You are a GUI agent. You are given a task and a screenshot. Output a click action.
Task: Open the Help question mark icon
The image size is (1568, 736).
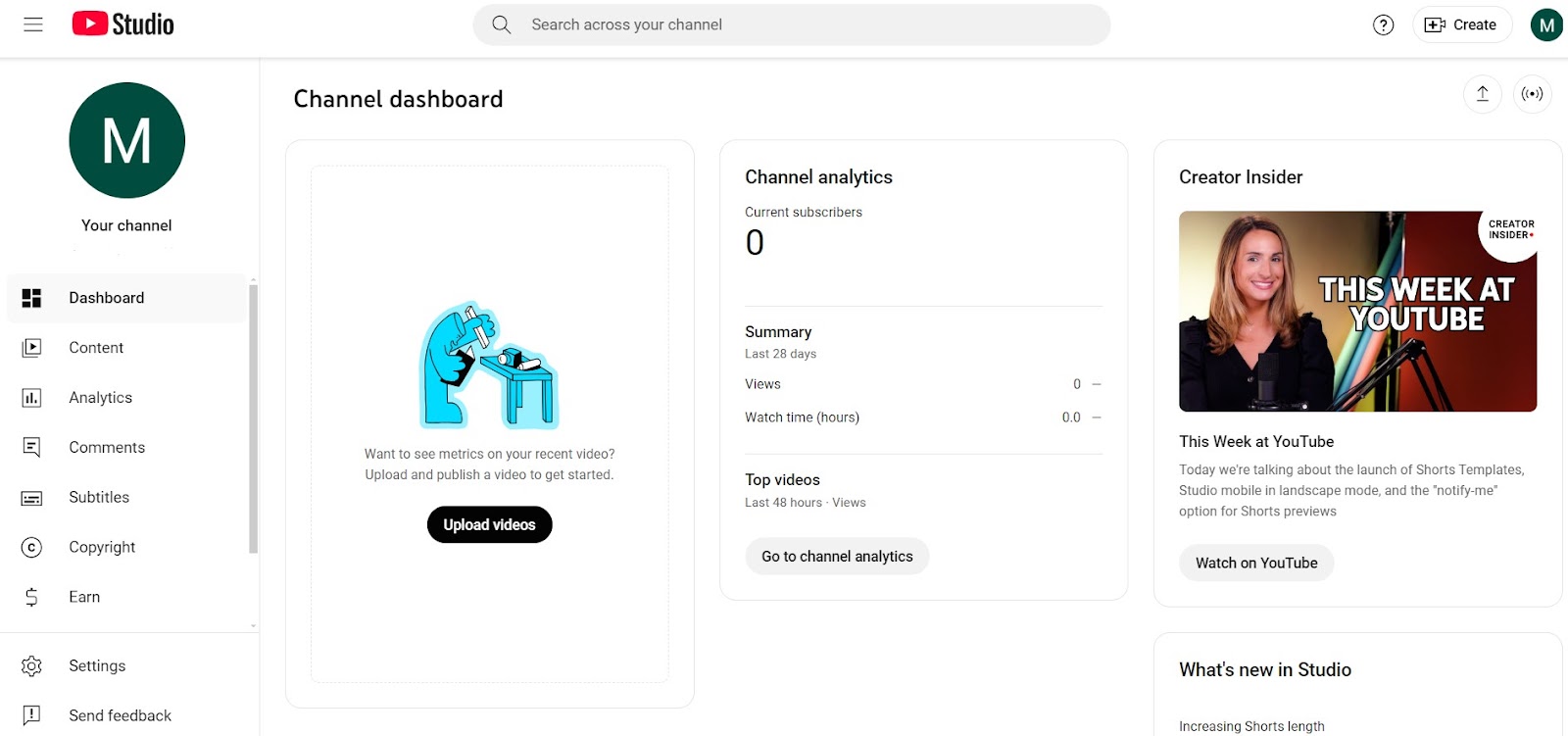[1383, 25]
